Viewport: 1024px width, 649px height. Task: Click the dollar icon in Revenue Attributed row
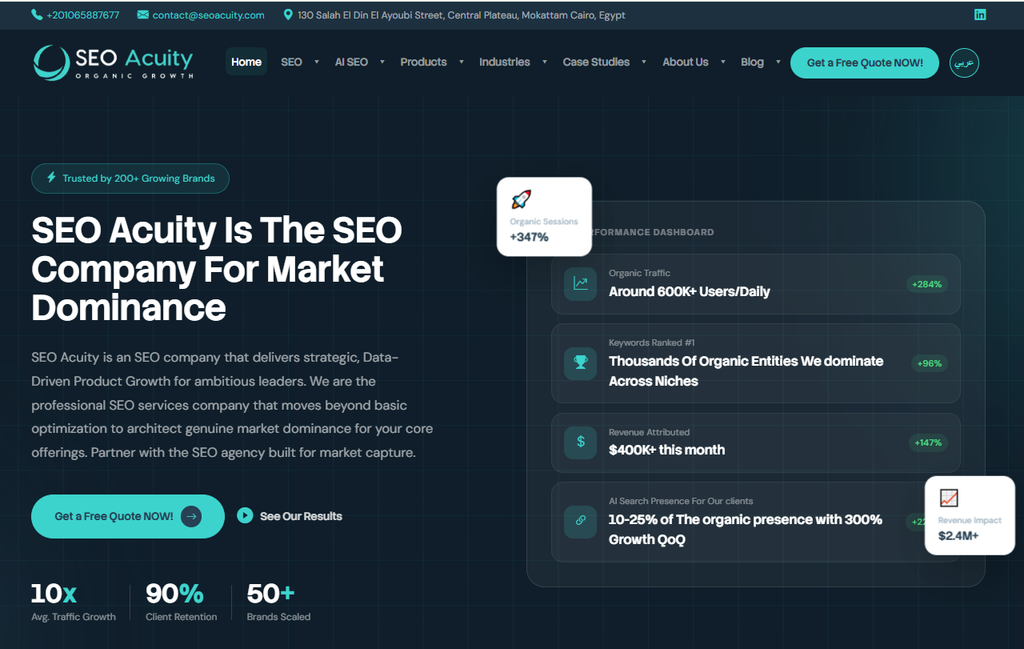[x=580, y=443]
